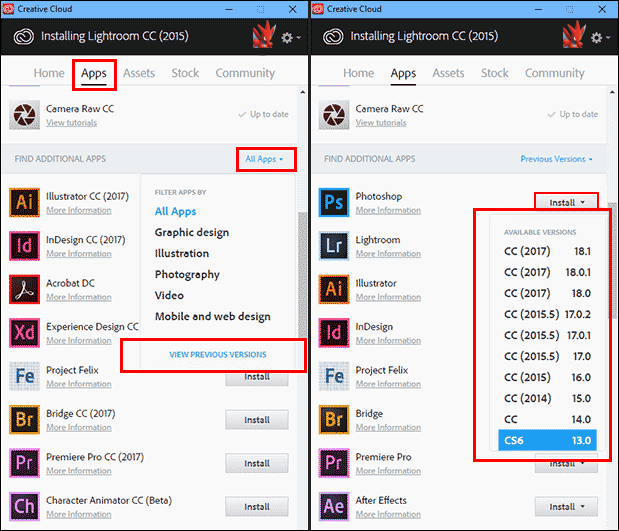Select Photoshop CC (2015.5) 17.0.2 version

[x=547, y=314]
